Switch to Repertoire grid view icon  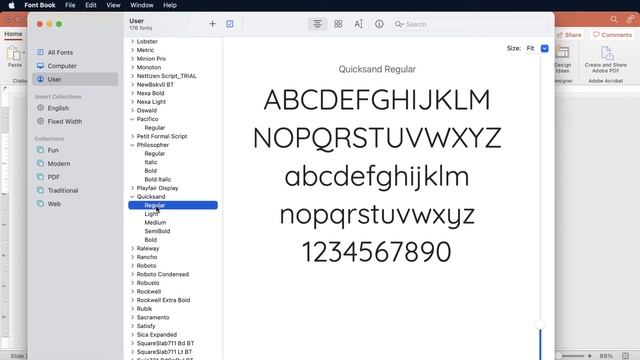coord(338,24)
